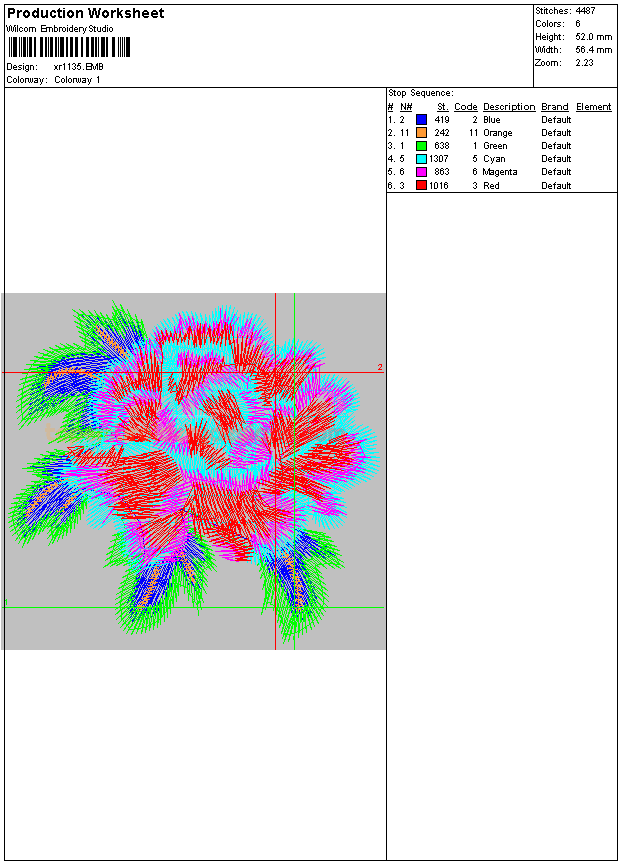This screenshot has height=861, width=620.
Task: Click the red '2' guide line marker
Action: click(x=379, y=367)
